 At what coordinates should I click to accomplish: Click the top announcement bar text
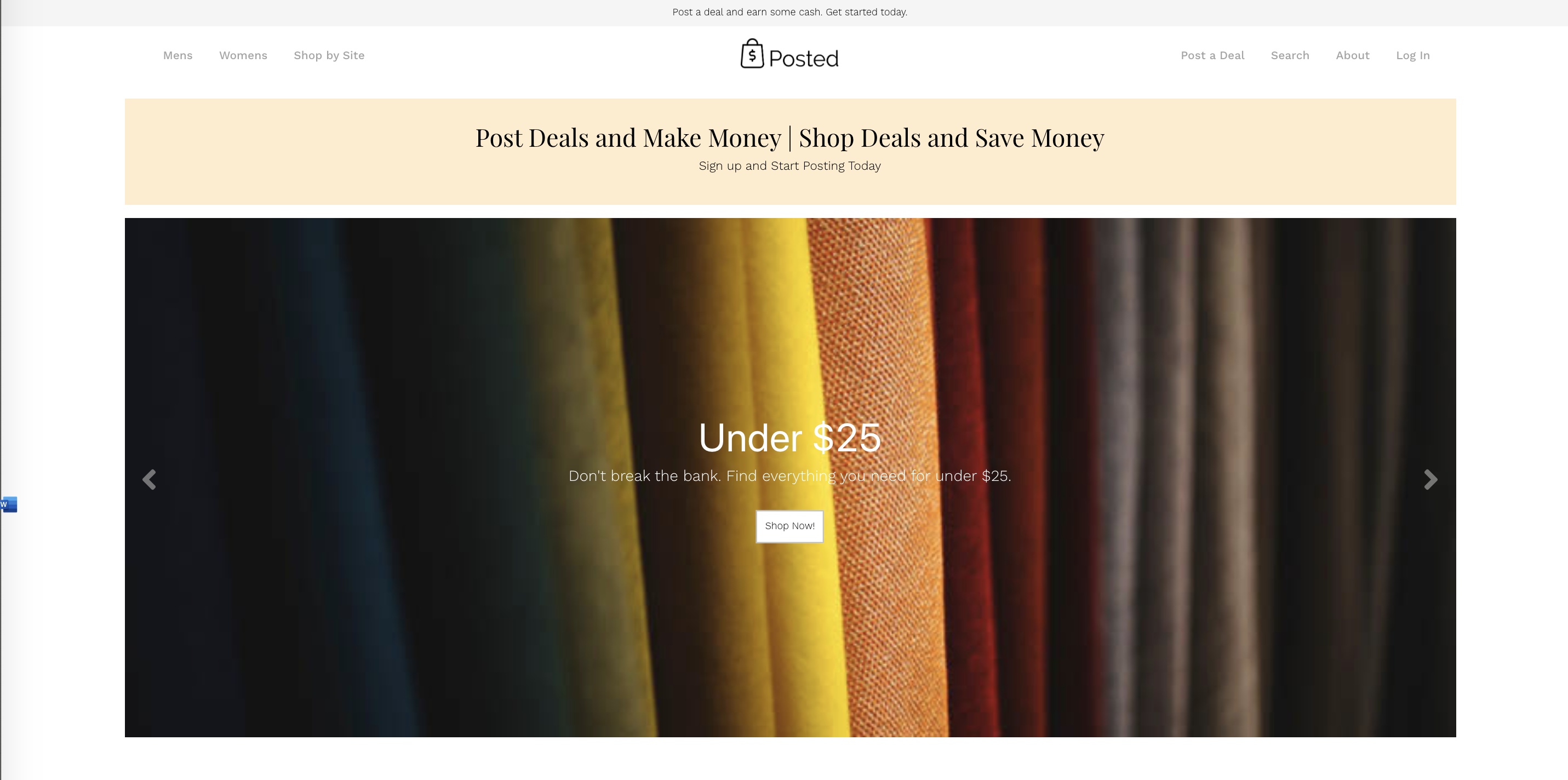tap(789, 12)
